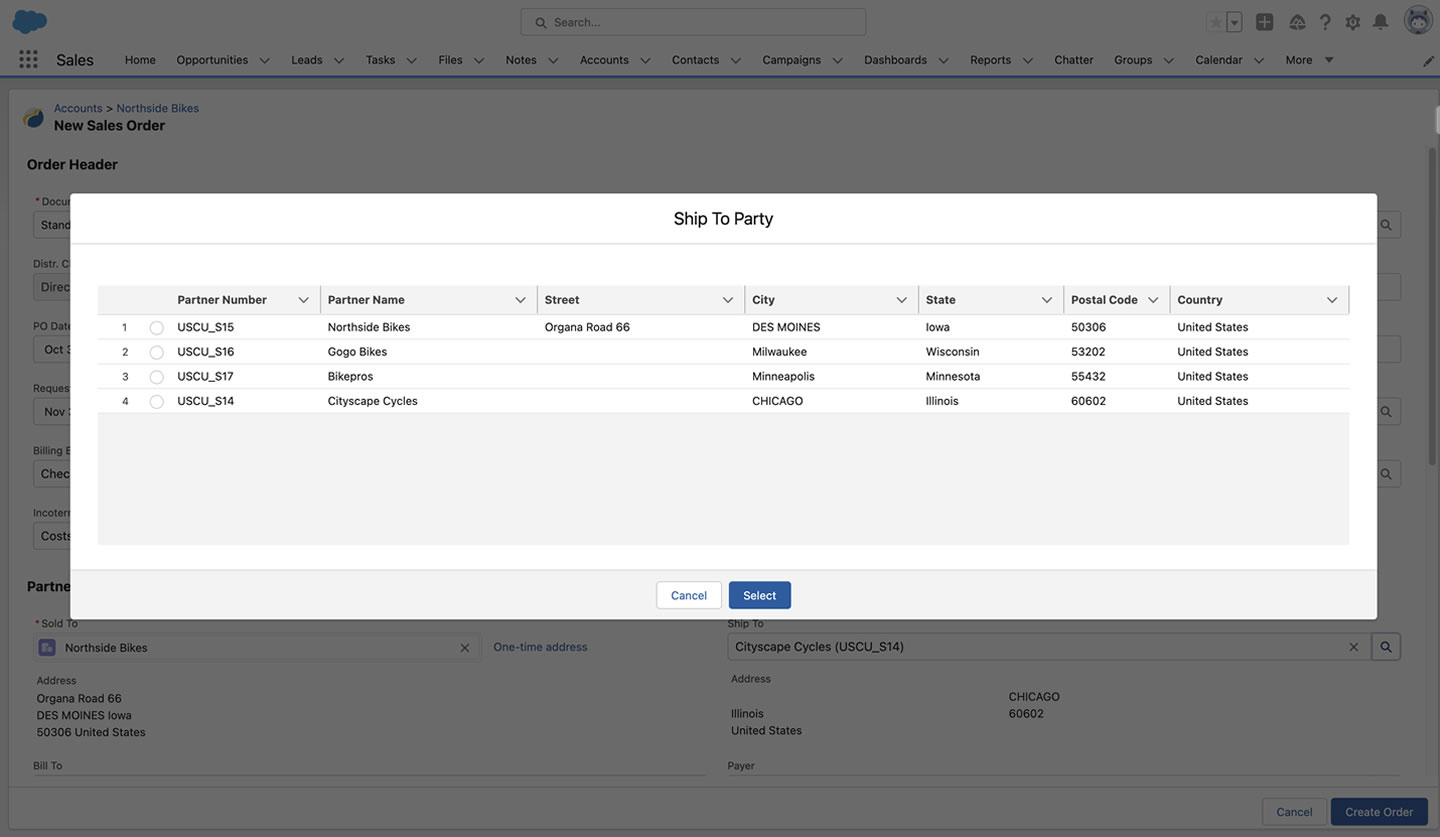Viewport: 1440px width, 837px height.
Task: Click the One-time address link
Action: pyautogui.click(x=540, y=647)
